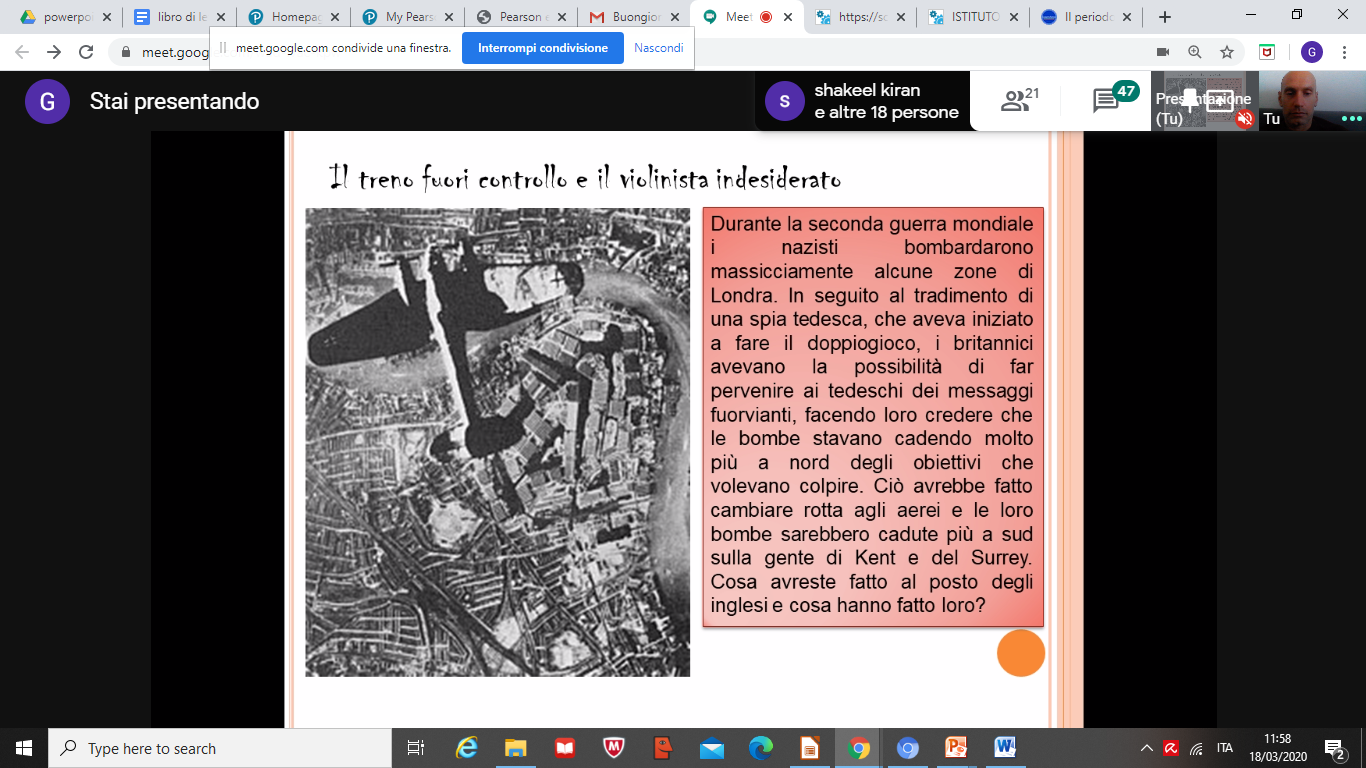Click the Interrompi condivisione button
The image size is (1366, 768).
point(543,48)
